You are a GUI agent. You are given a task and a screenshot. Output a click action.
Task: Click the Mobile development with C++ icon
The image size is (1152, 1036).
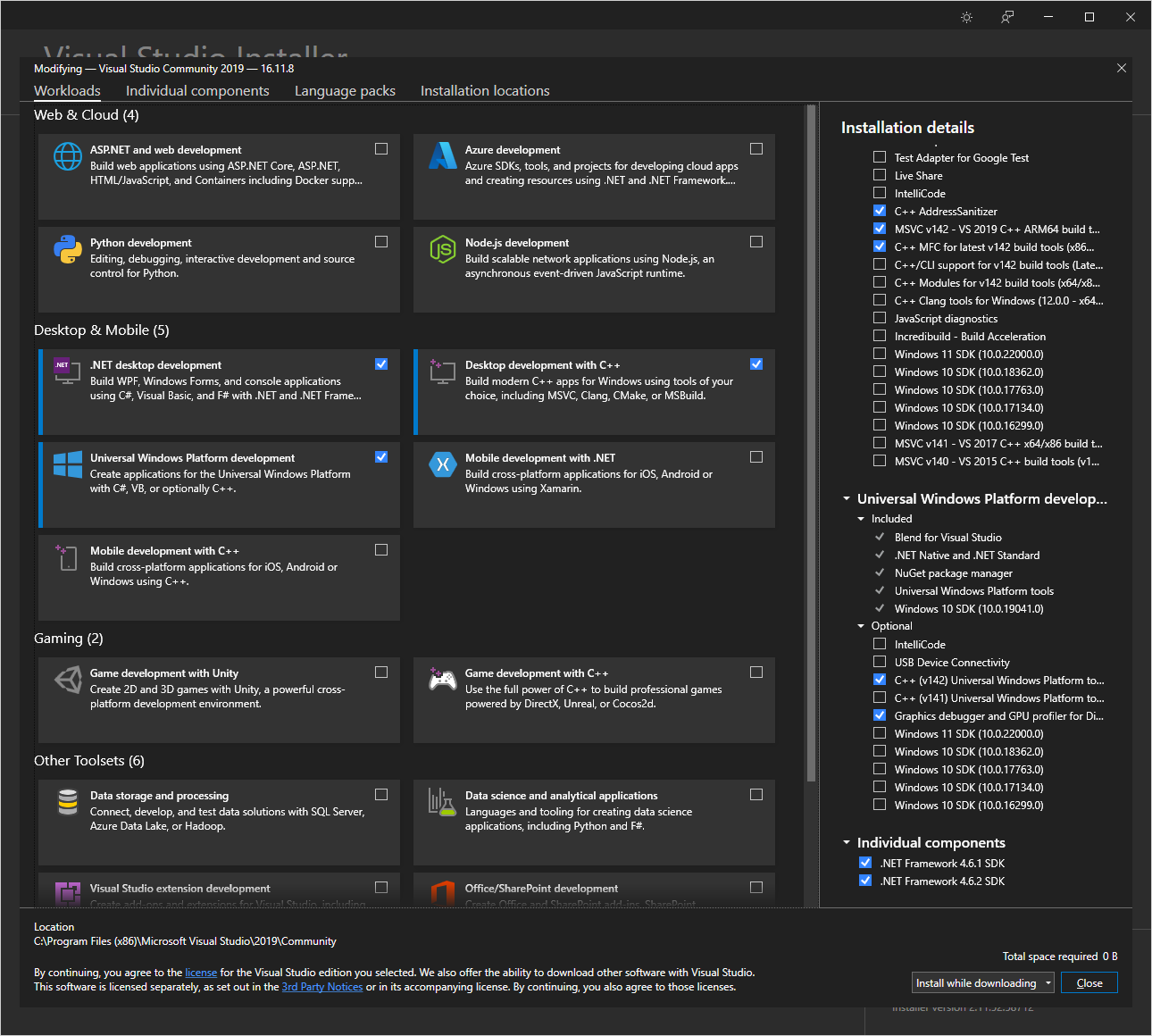[68, 557]
